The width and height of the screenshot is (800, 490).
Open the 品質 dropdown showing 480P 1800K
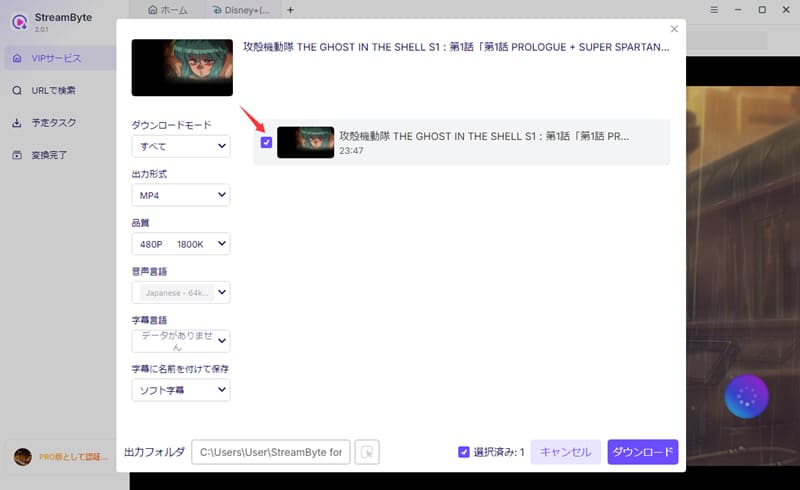click(181, 244)
